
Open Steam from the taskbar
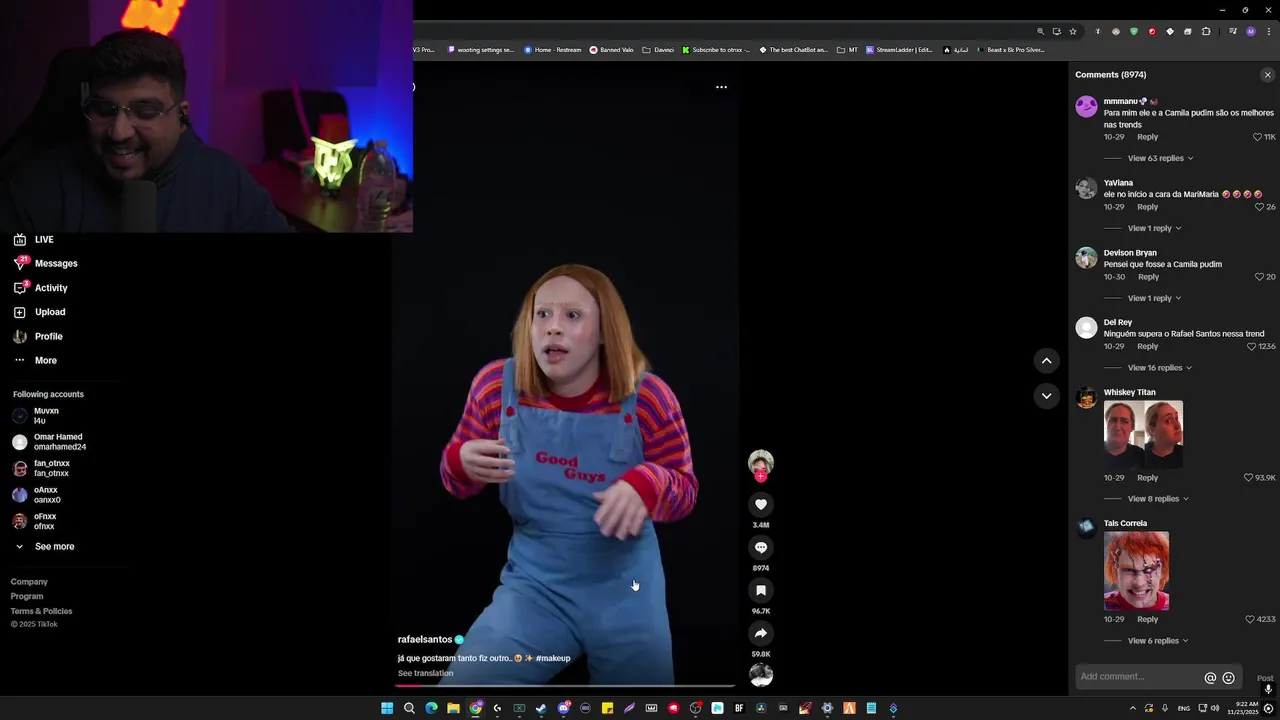point(541,708)
